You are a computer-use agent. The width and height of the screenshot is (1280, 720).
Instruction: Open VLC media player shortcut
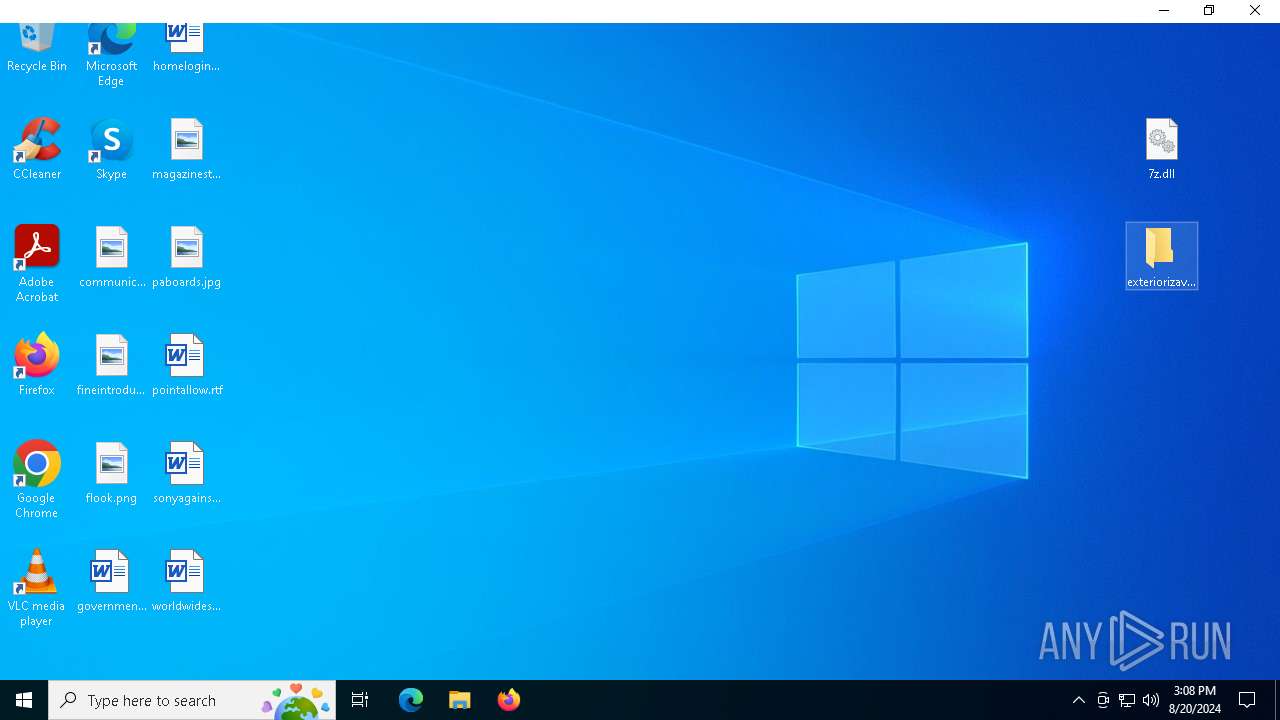click(37, 588)
